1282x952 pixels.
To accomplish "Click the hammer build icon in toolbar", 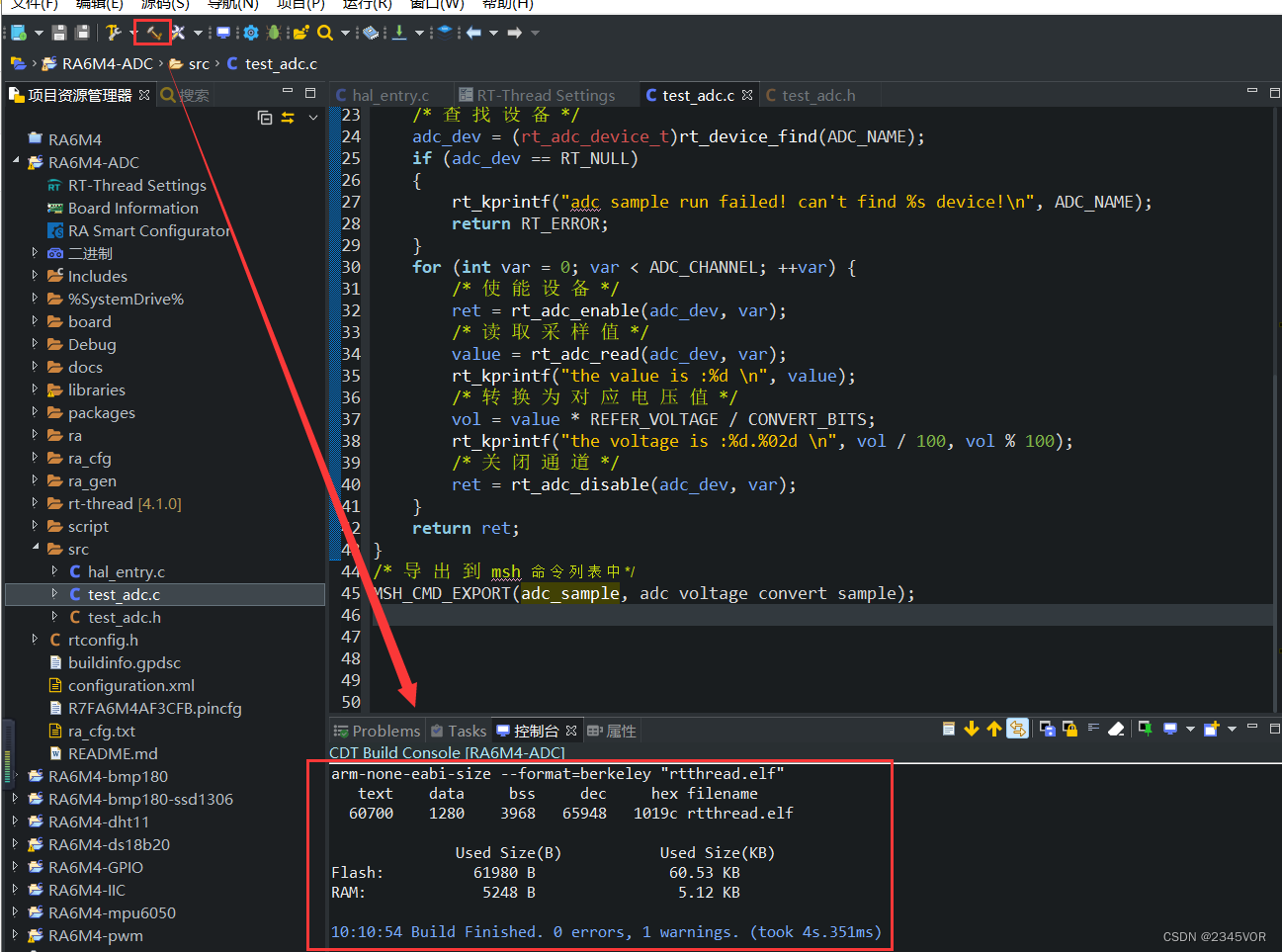I will [153, 33].
